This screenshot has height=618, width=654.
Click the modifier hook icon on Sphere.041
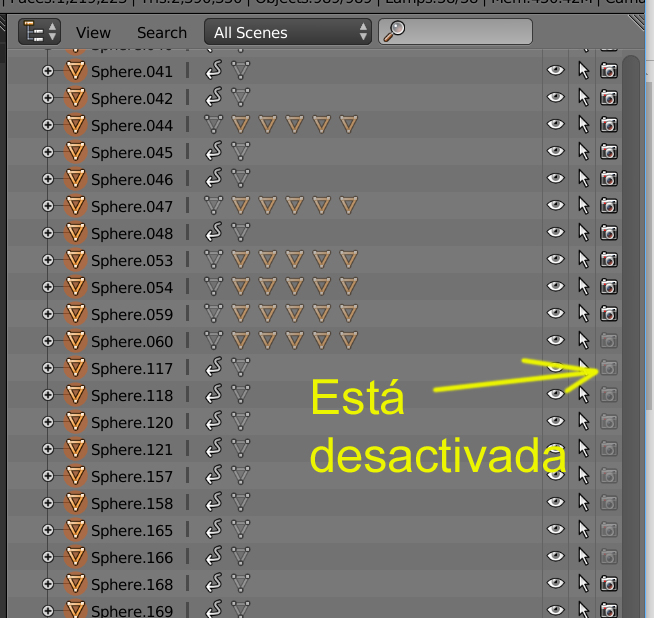tap(214, 70)
